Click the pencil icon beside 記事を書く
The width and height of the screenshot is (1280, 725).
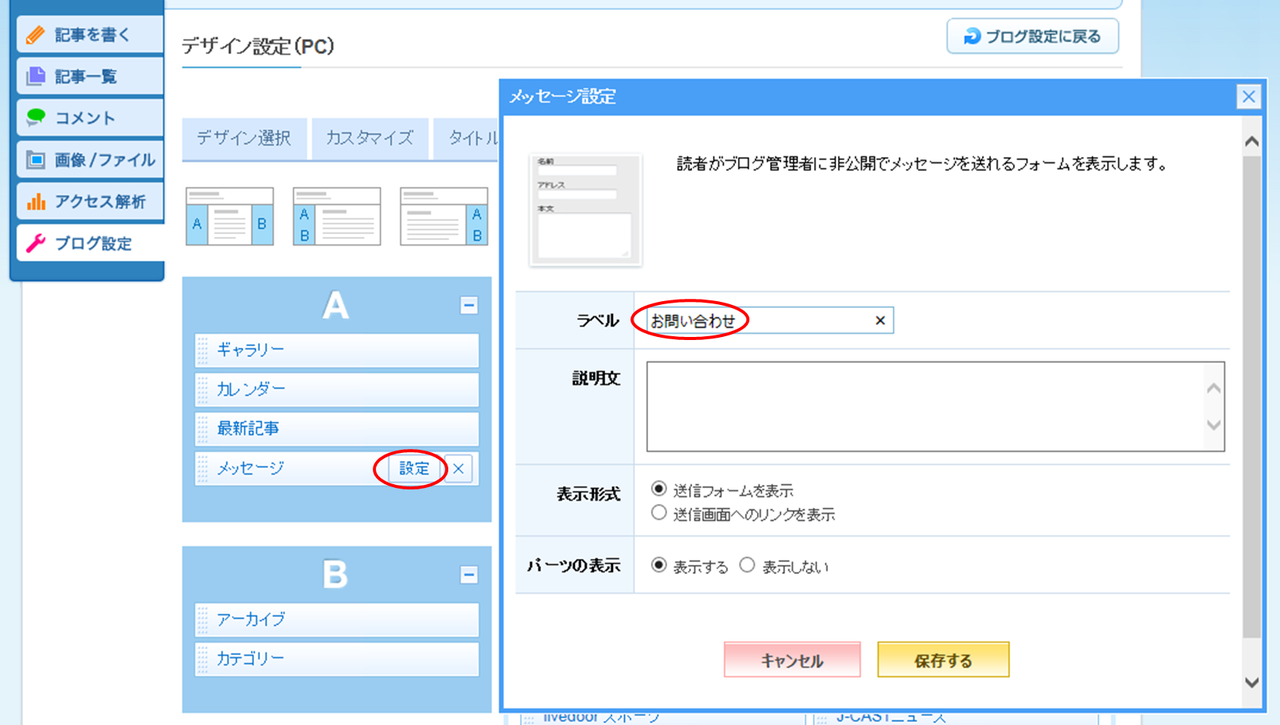36,35
